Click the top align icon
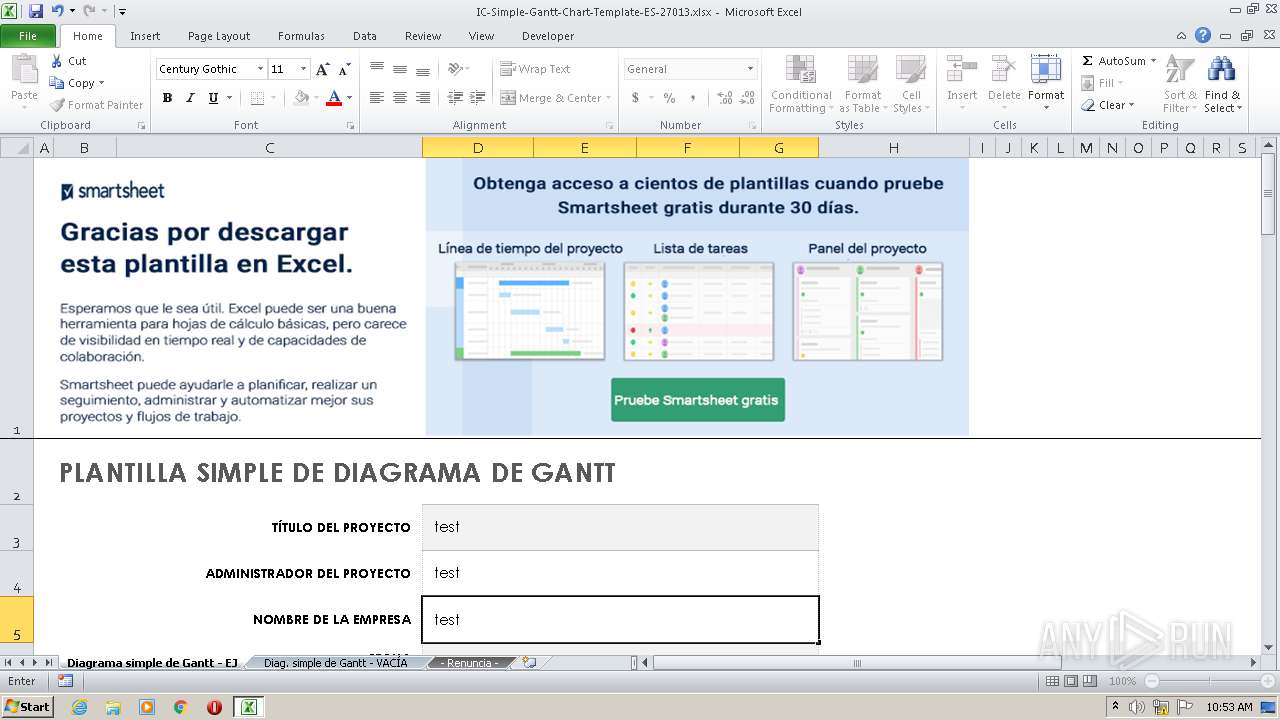 click(377, 69)
